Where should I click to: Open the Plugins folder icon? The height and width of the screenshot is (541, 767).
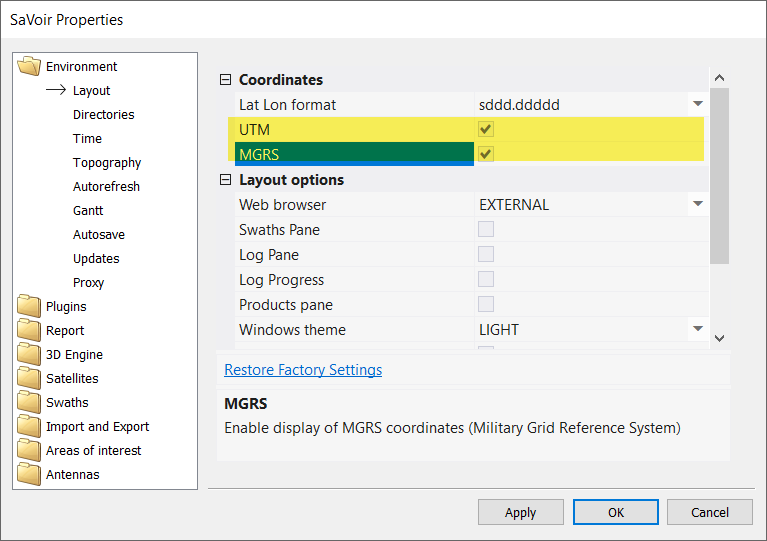[29, 307]
